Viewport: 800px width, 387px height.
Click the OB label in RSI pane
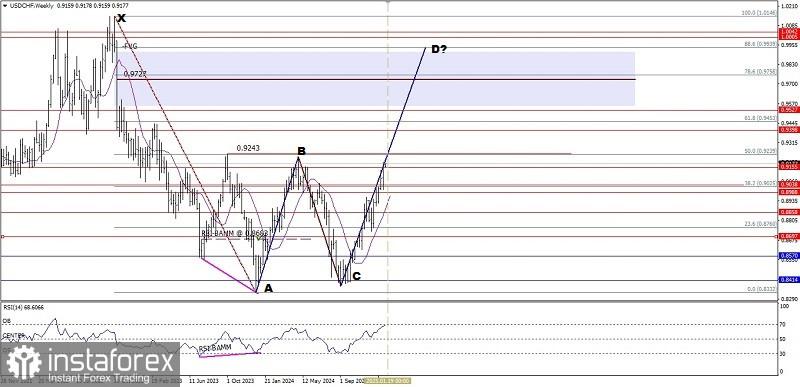point(7,321)
